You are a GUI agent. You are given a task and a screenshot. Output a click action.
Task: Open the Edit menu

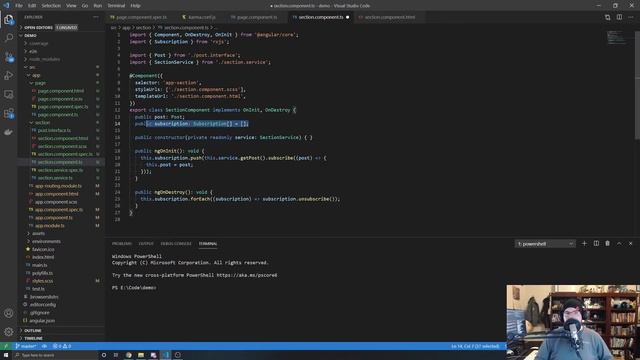[32, 6]
